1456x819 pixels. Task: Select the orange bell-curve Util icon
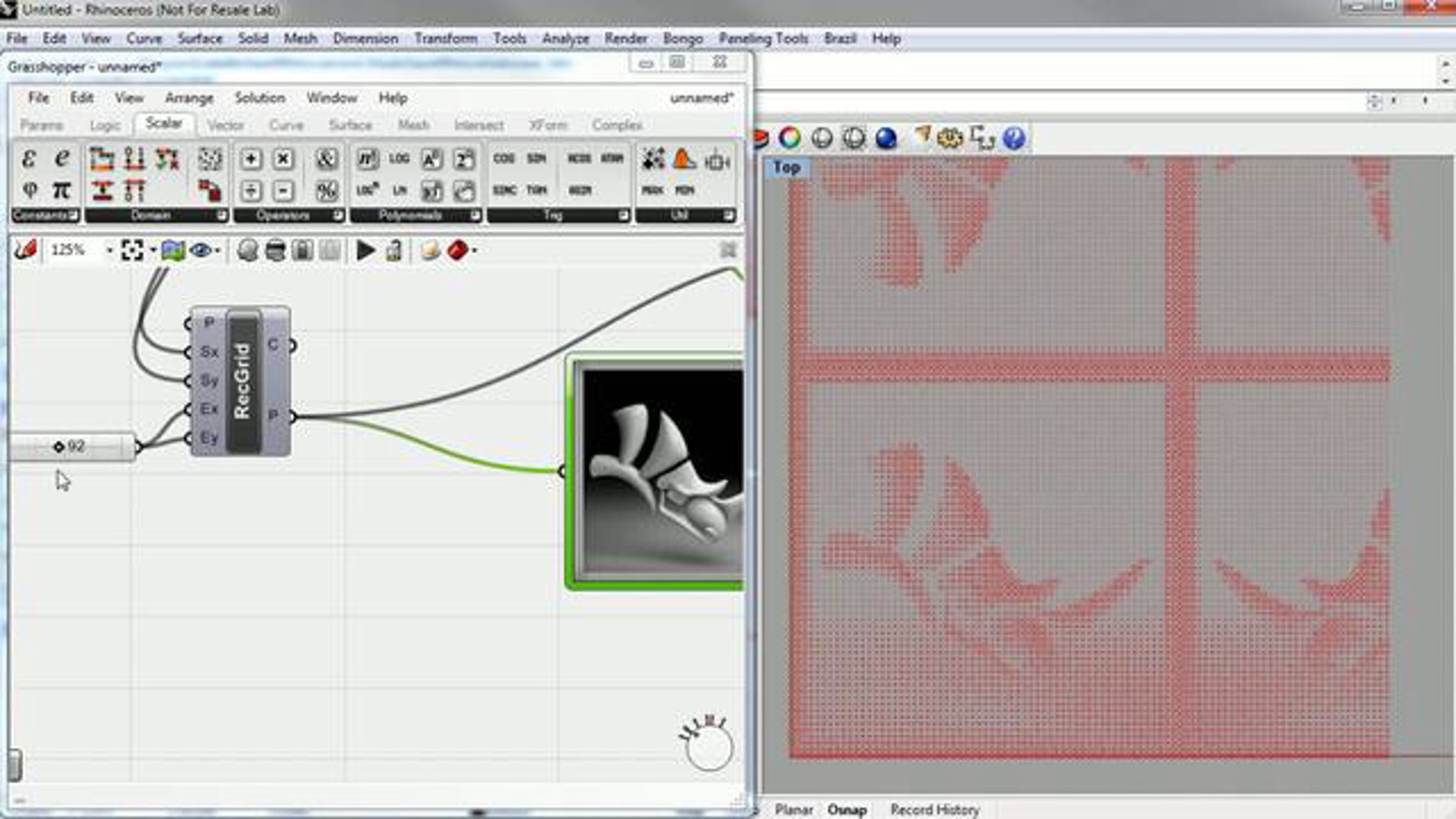point(684,159)
